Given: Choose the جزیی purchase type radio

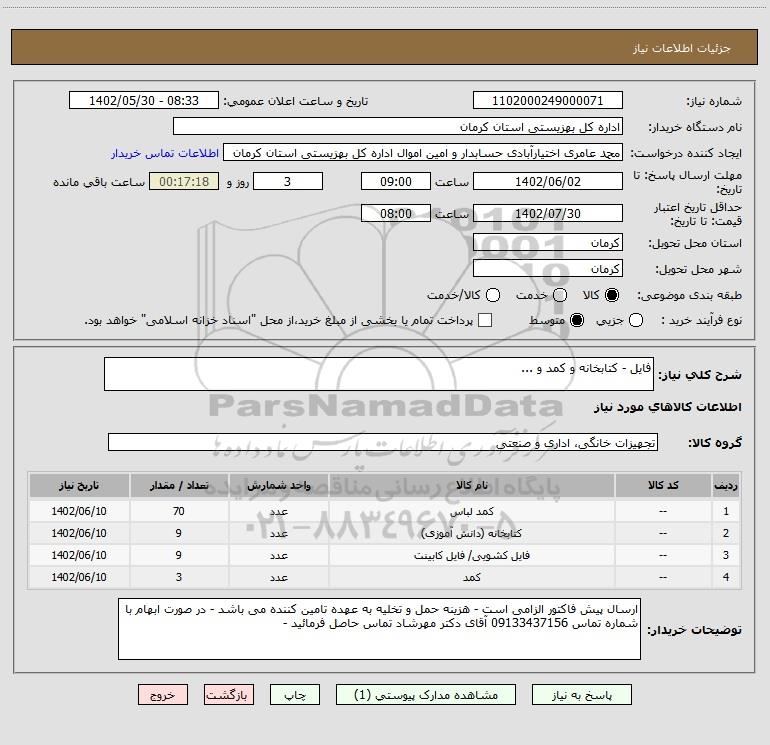Looking at the screenshot, I should (635, 320).
